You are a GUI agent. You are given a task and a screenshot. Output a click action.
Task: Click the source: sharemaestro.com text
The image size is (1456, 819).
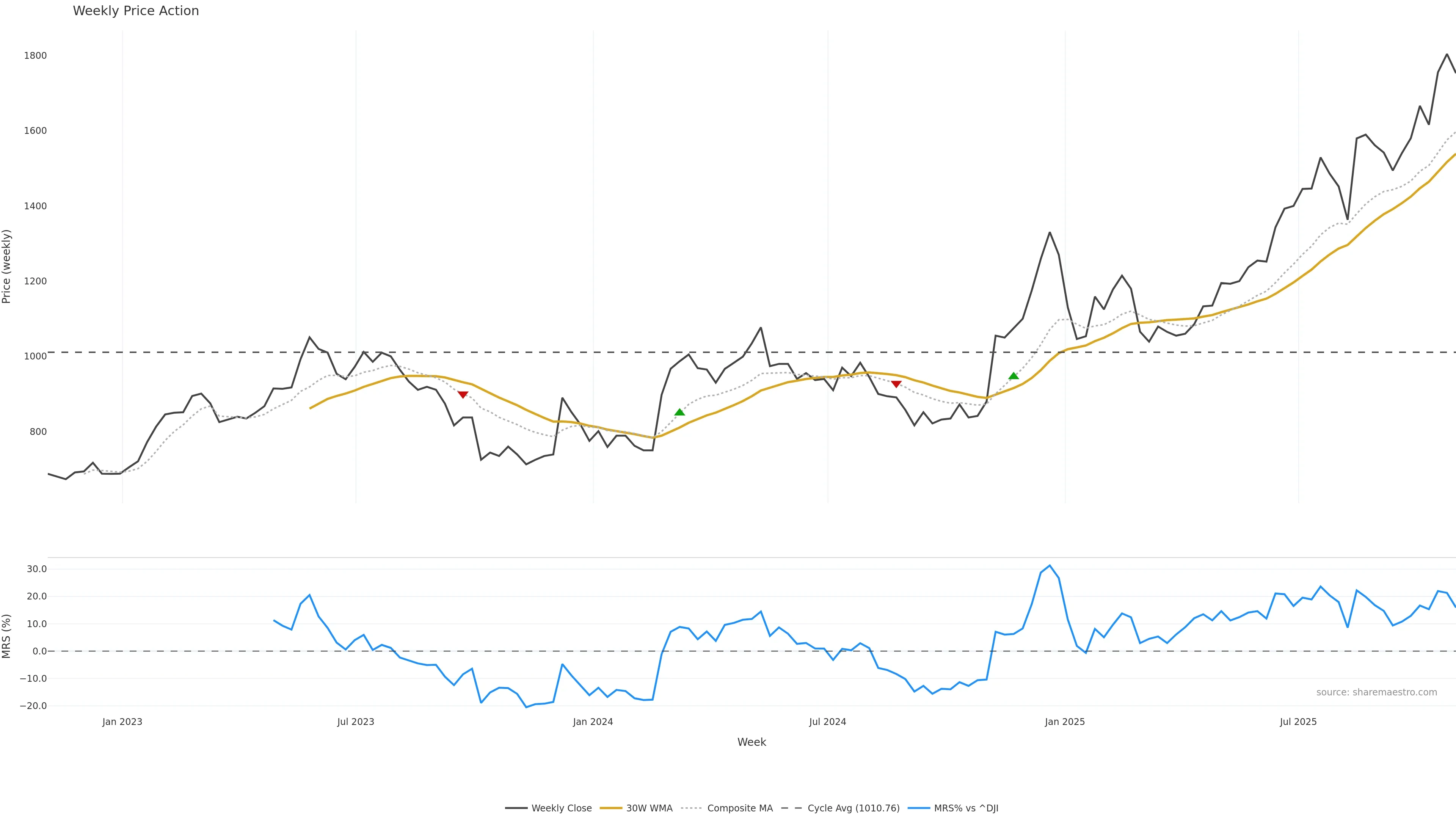[x=1376, y=692]
